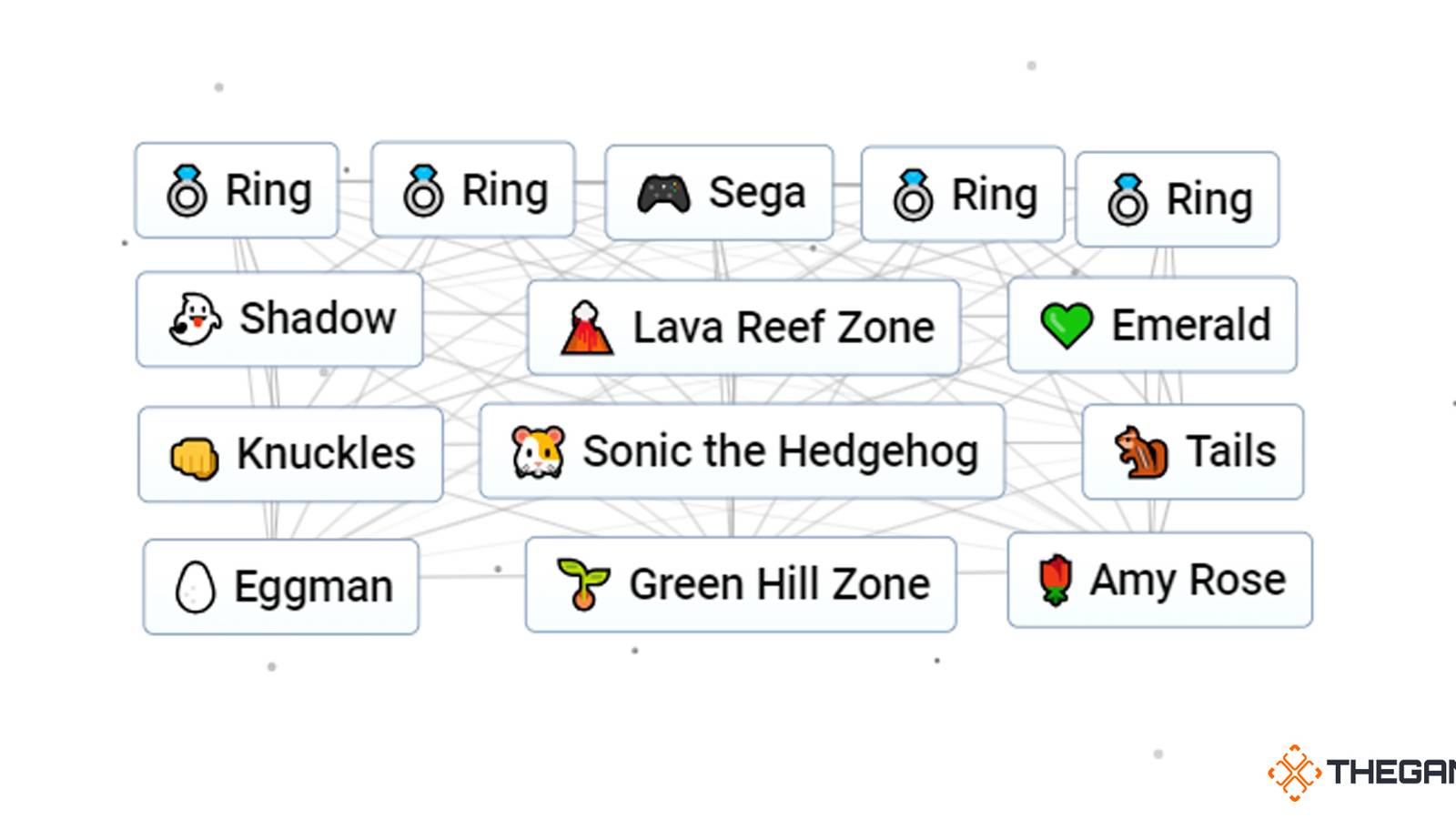Click the Lava Reef Zone tile
The height and width of the screenshot is (819, 1456).
(x=743, y=326)
